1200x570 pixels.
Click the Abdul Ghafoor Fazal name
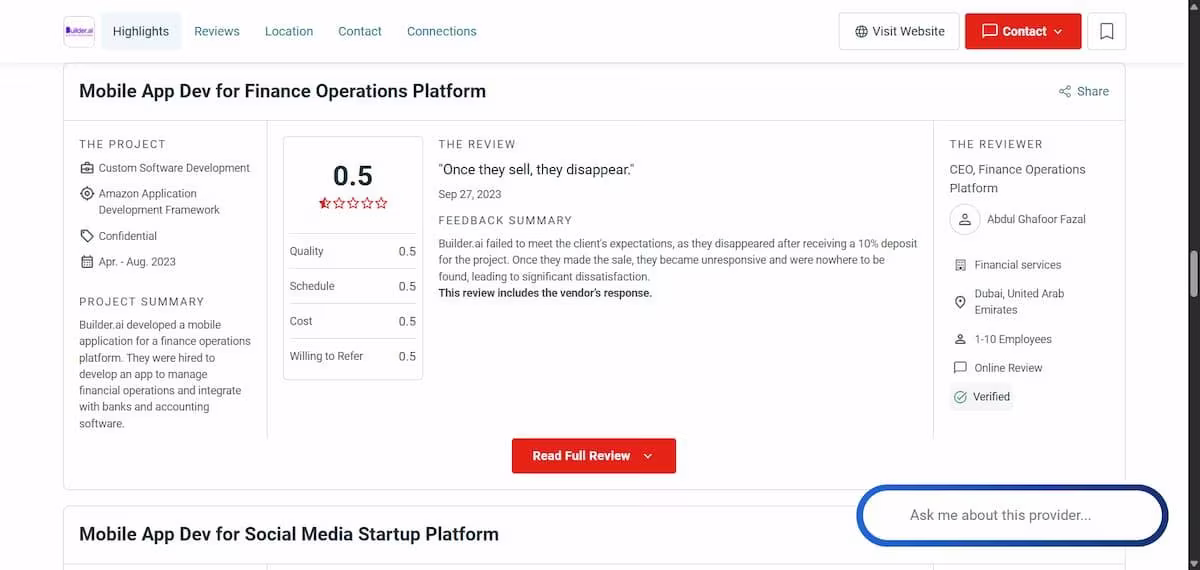point(1036,219)
